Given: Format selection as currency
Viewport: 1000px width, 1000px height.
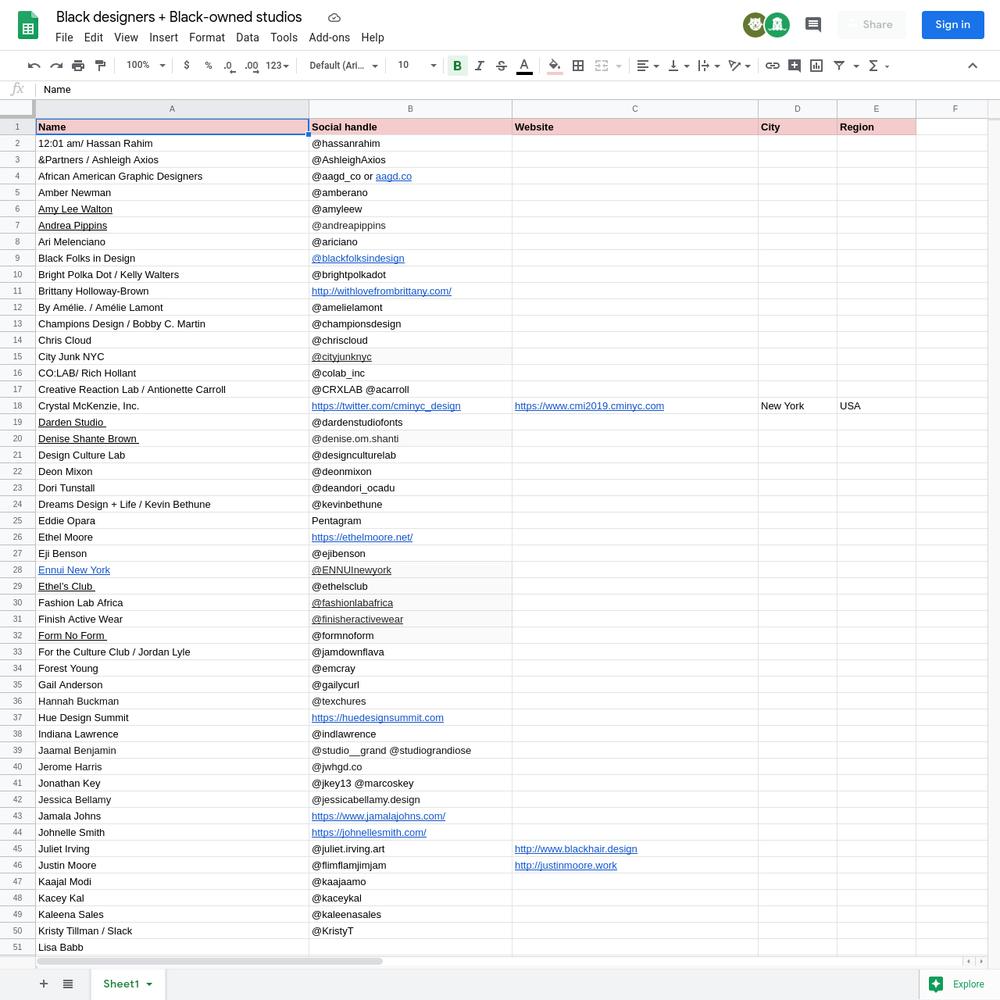Looking at the screenshot, I should [x=186, y=66].
